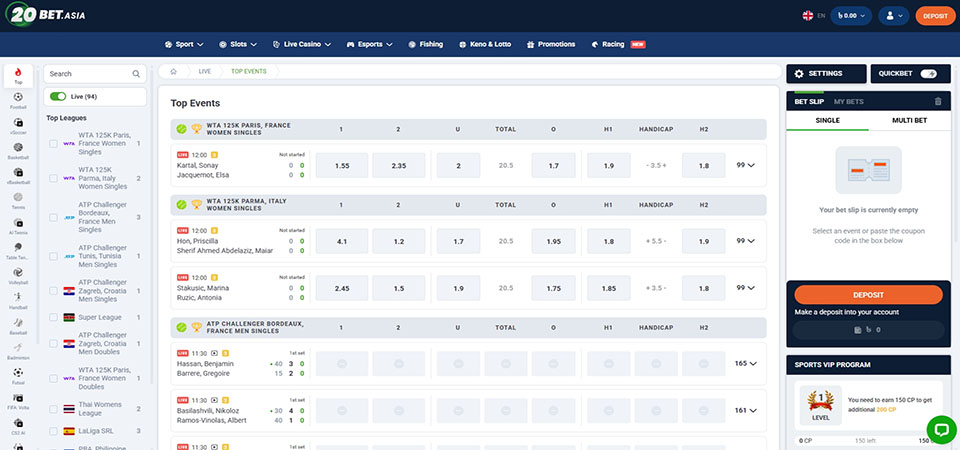Bet on Sherif Ahmed Abdelaziz at 1.2
Viewport: 960px width, 450px height.
tap(399, 241)
